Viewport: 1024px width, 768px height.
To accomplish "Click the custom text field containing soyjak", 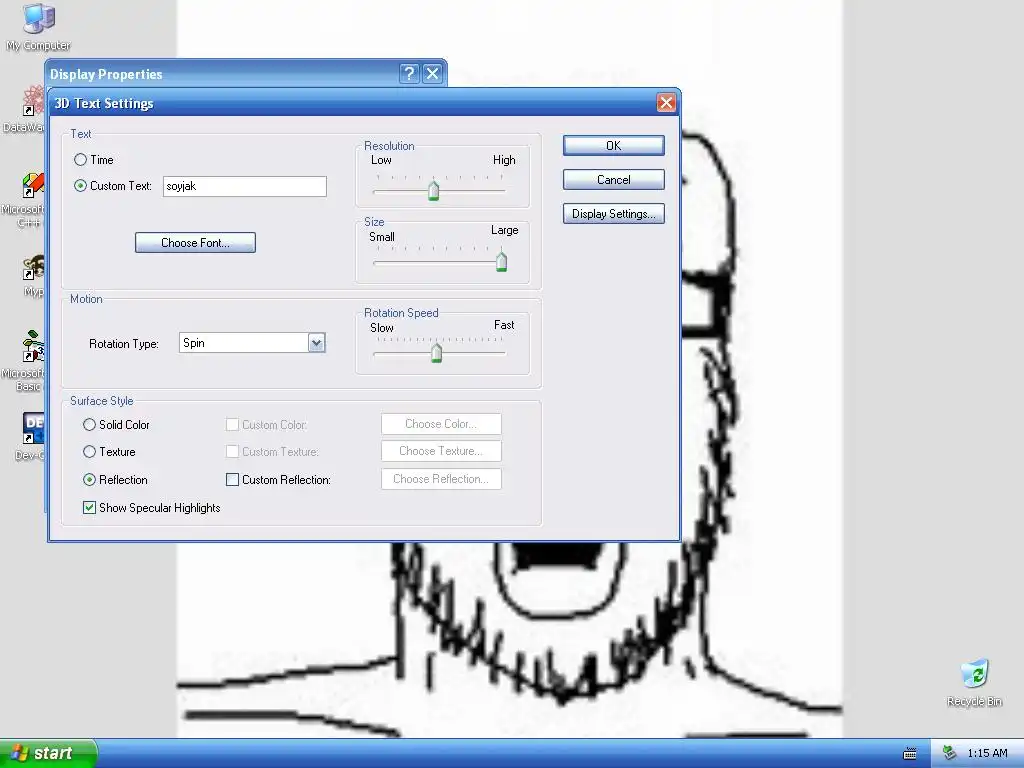I will (x=245, y=186).
